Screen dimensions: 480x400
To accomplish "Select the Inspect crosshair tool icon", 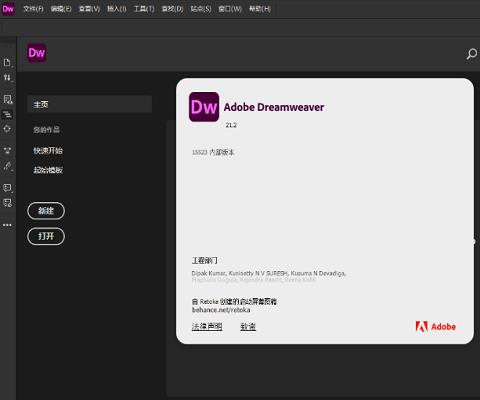I will coord(7,129).
